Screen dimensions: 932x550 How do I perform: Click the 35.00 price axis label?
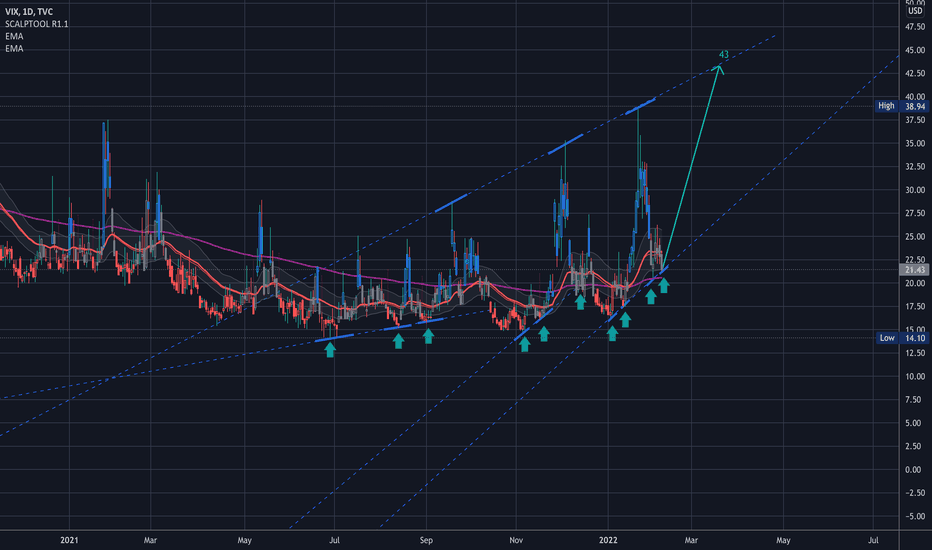(x=915, y=143)
